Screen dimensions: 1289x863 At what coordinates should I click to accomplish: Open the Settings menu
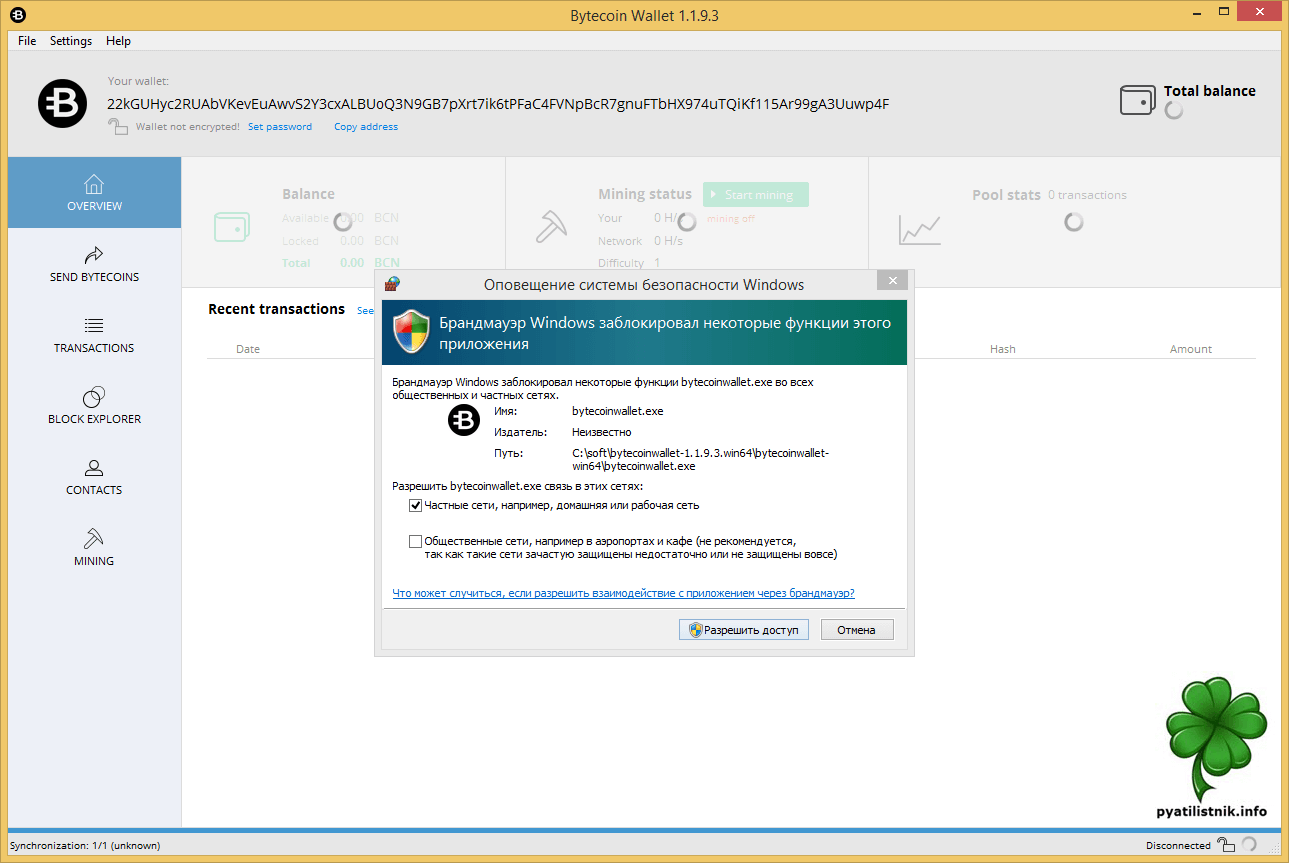(x=71, y=41)
